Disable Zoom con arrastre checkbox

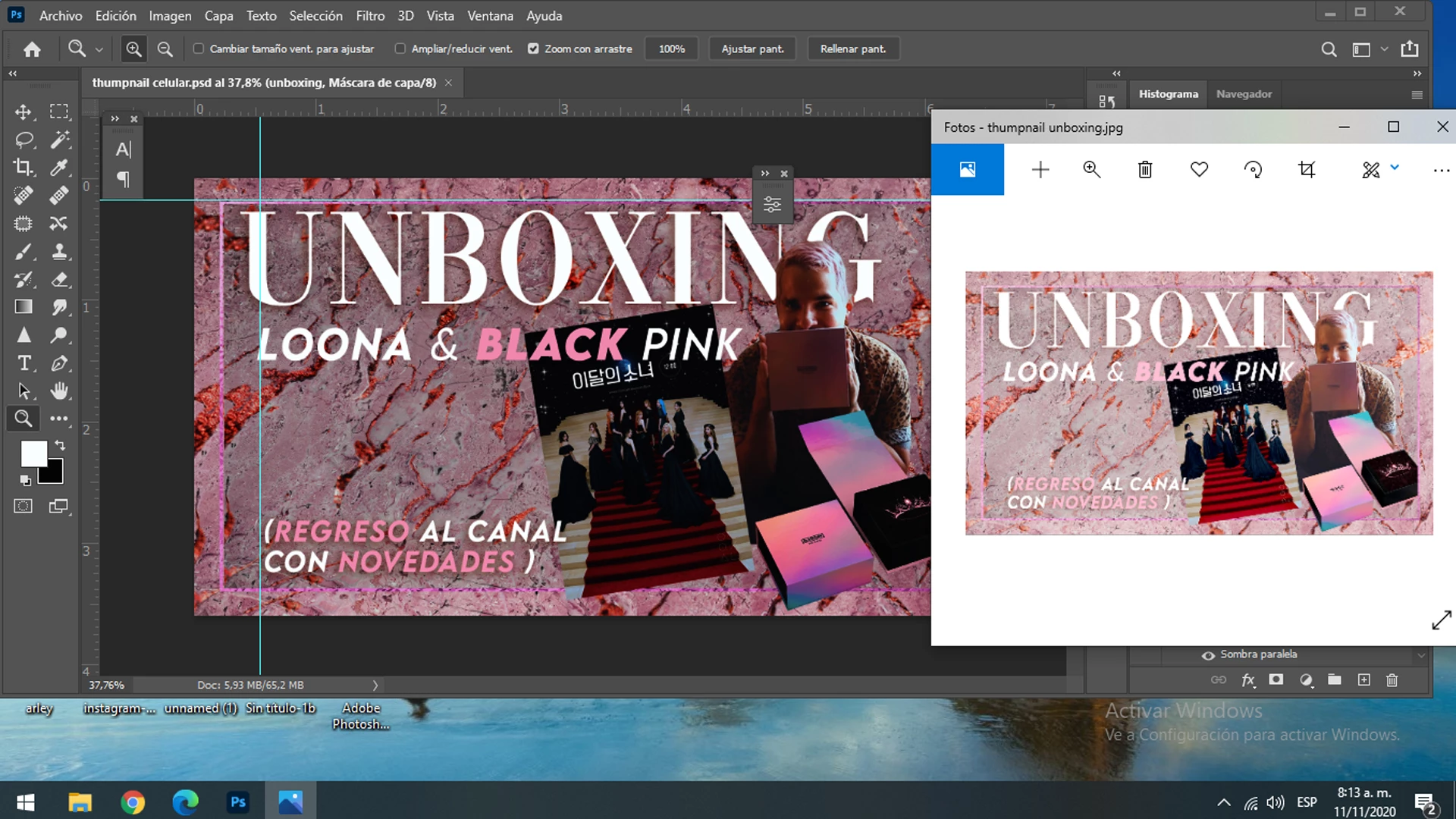[533, 49]
